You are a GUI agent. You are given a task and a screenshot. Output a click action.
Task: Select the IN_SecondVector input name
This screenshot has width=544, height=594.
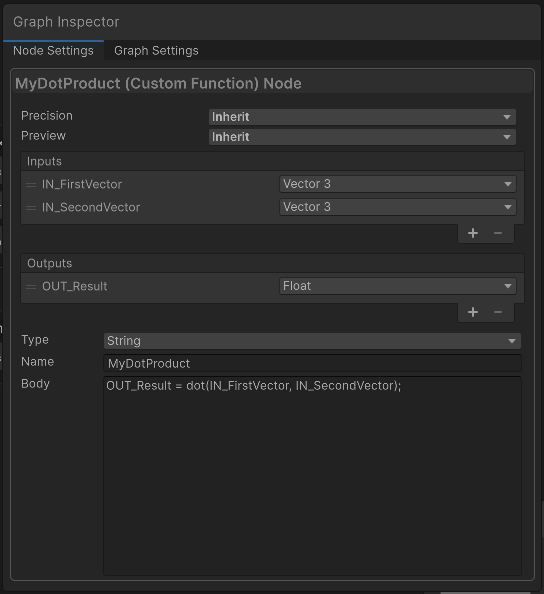(91, 207)
